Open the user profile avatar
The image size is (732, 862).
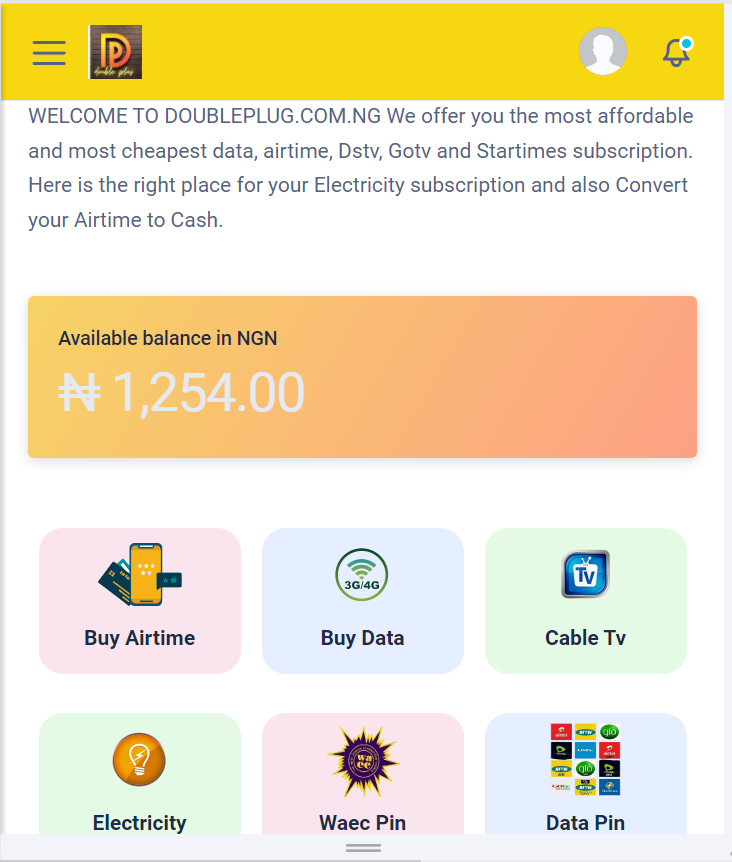(x=603, y=51)
